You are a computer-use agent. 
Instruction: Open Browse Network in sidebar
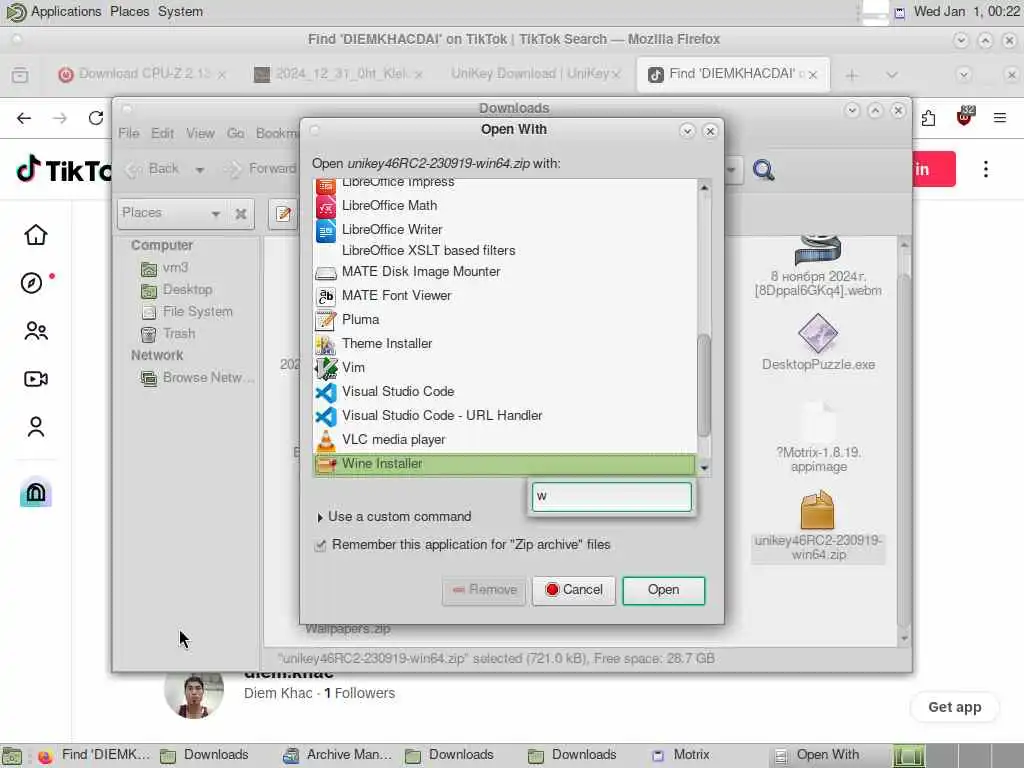click(x=197, y=378)
